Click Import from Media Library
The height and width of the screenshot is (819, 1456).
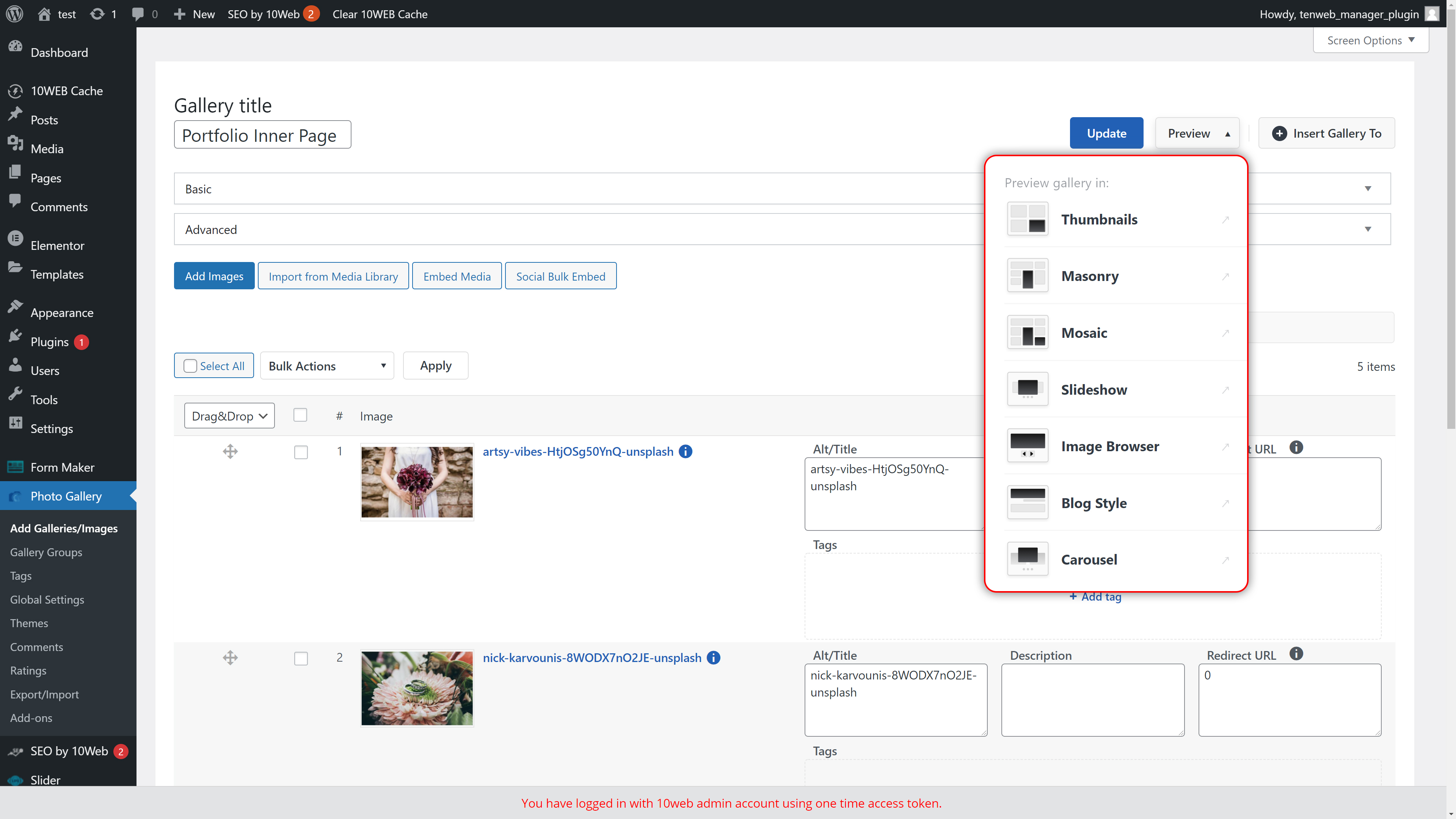click(334, 276)
